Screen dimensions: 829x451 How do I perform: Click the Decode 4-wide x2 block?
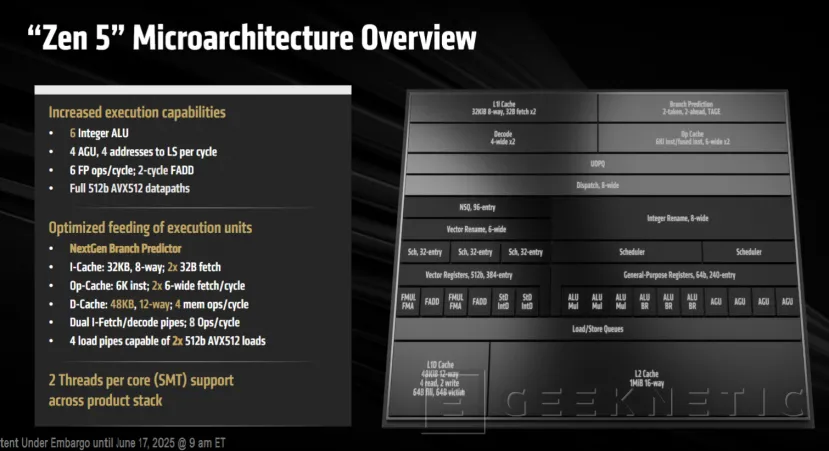501,137
